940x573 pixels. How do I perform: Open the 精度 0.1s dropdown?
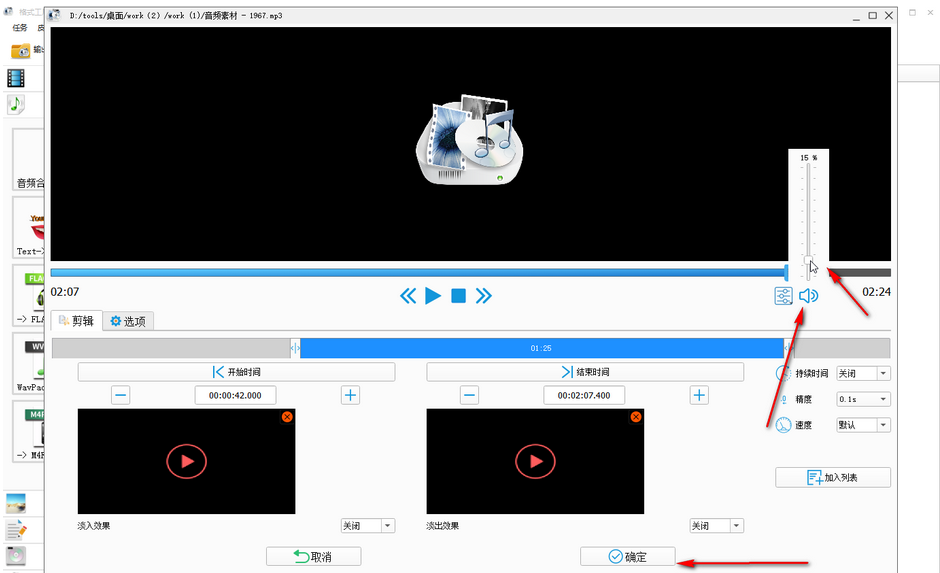(x=864, y=399)
